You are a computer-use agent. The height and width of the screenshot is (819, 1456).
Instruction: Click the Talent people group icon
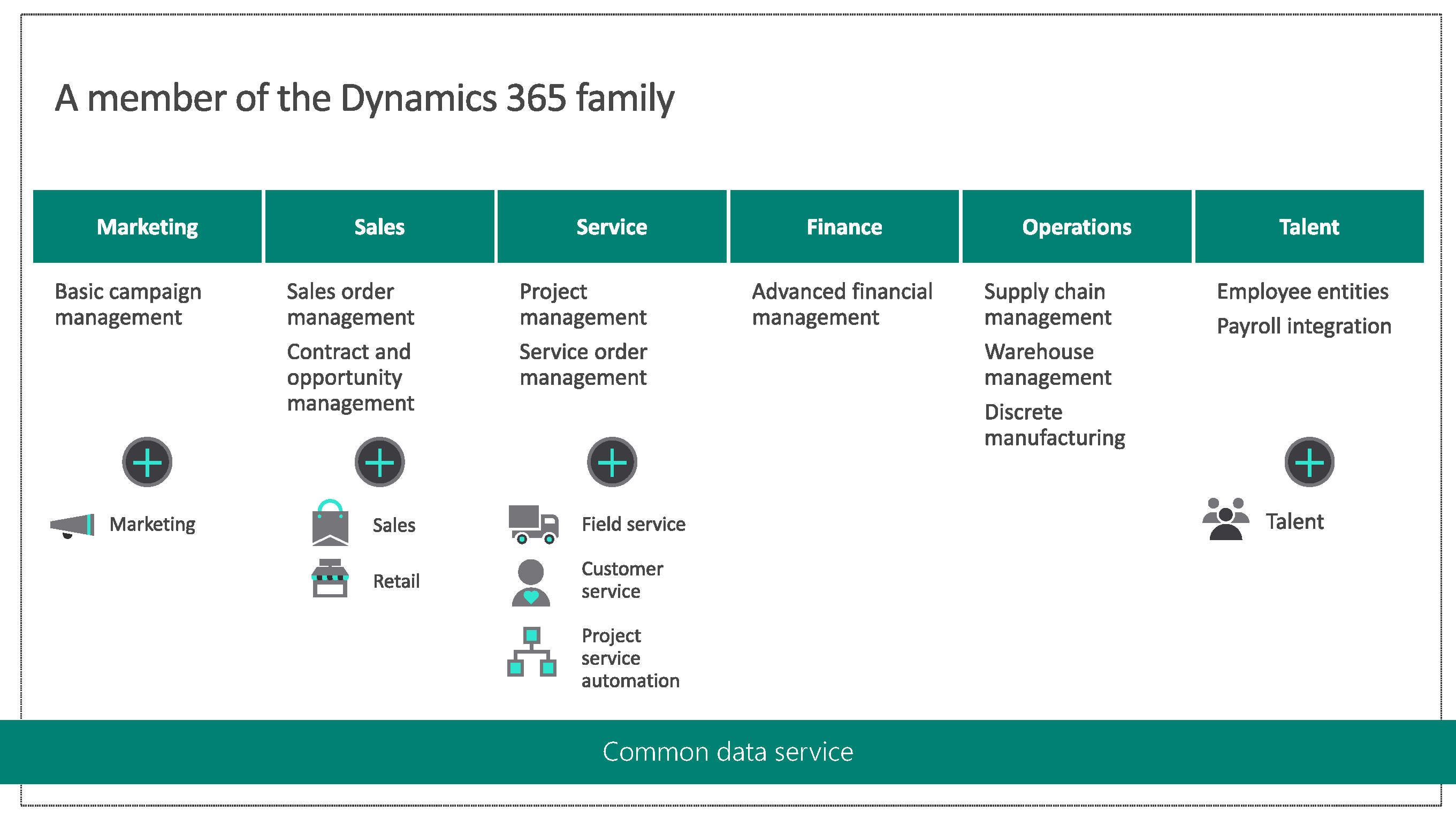1225,519
